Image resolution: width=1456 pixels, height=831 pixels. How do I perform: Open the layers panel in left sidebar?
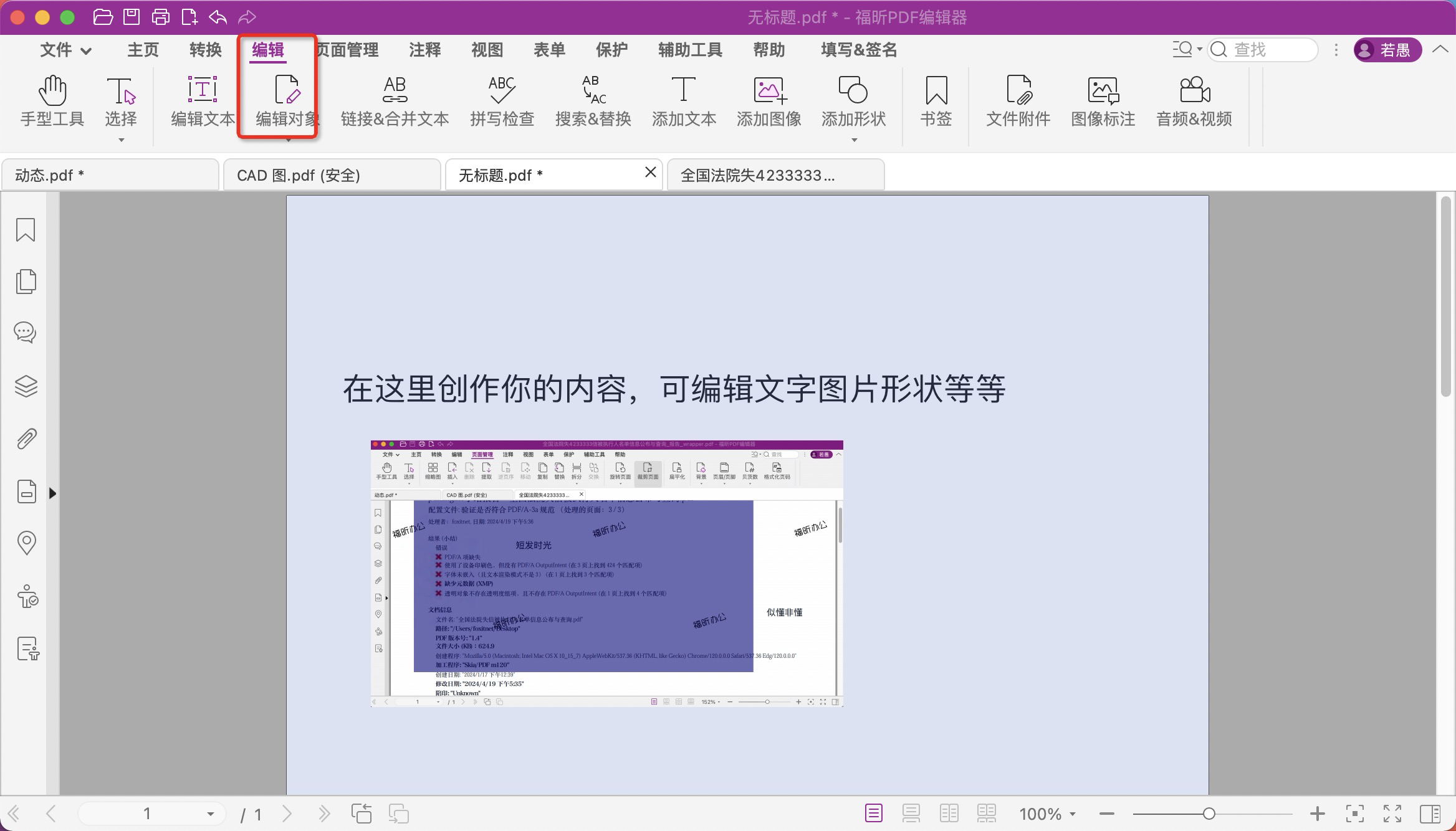pyautogui.click(x=26, y=386)
